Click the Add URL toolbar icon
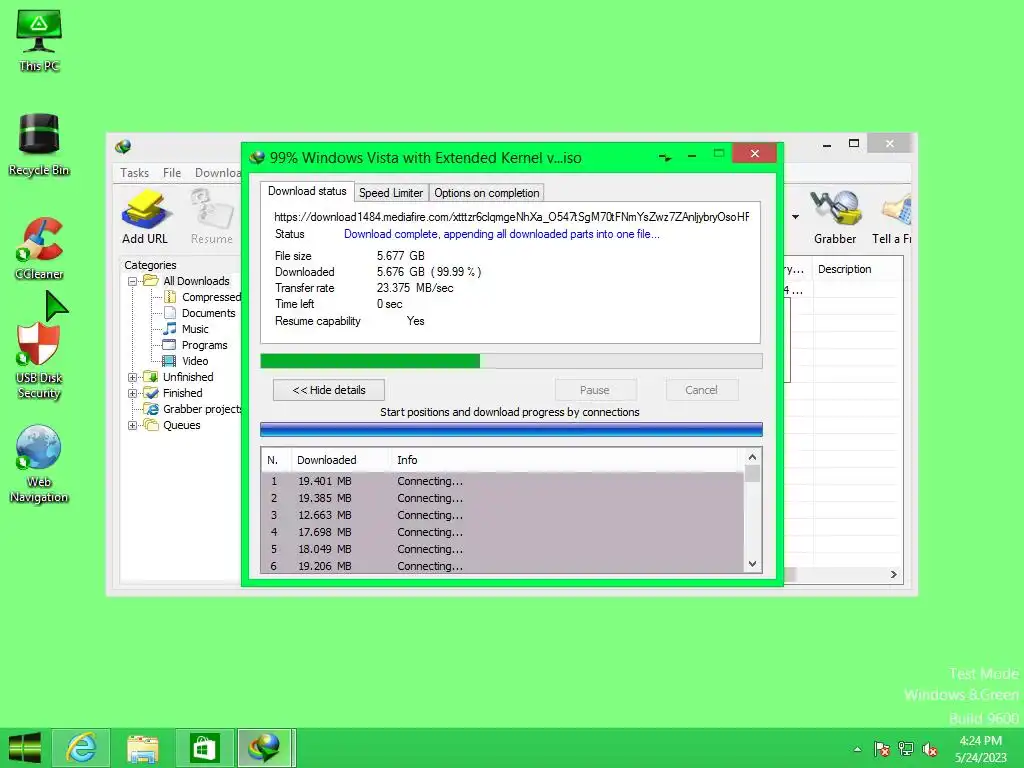This screenshot has height=768, width=1024. pyautogui.click(x=144, y=217)
